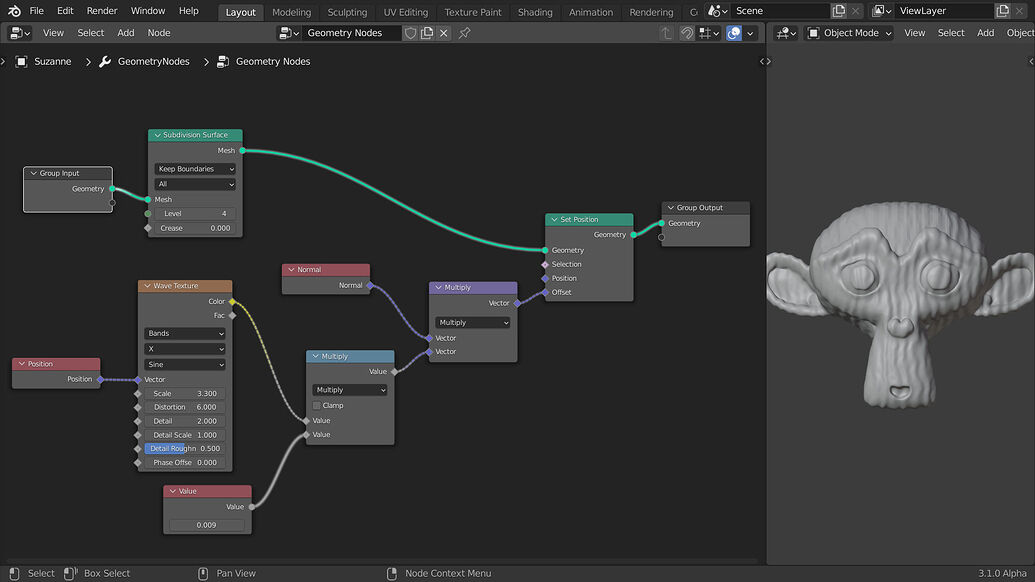Toggle fake user shield icon
Screen dimensions: 1035x582
(x=411, y=33)
